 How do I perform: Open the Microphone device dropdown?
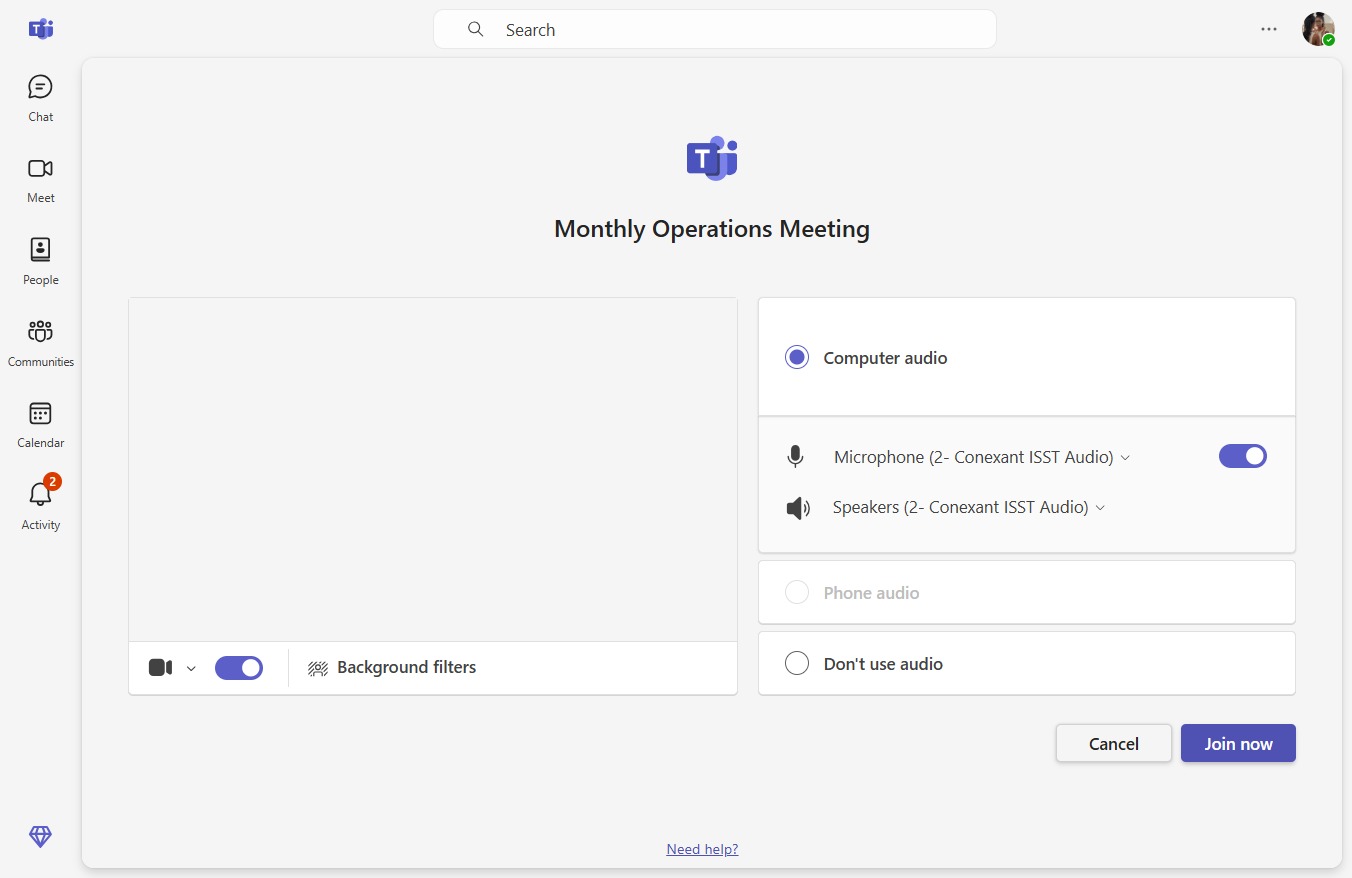(982, 457)
